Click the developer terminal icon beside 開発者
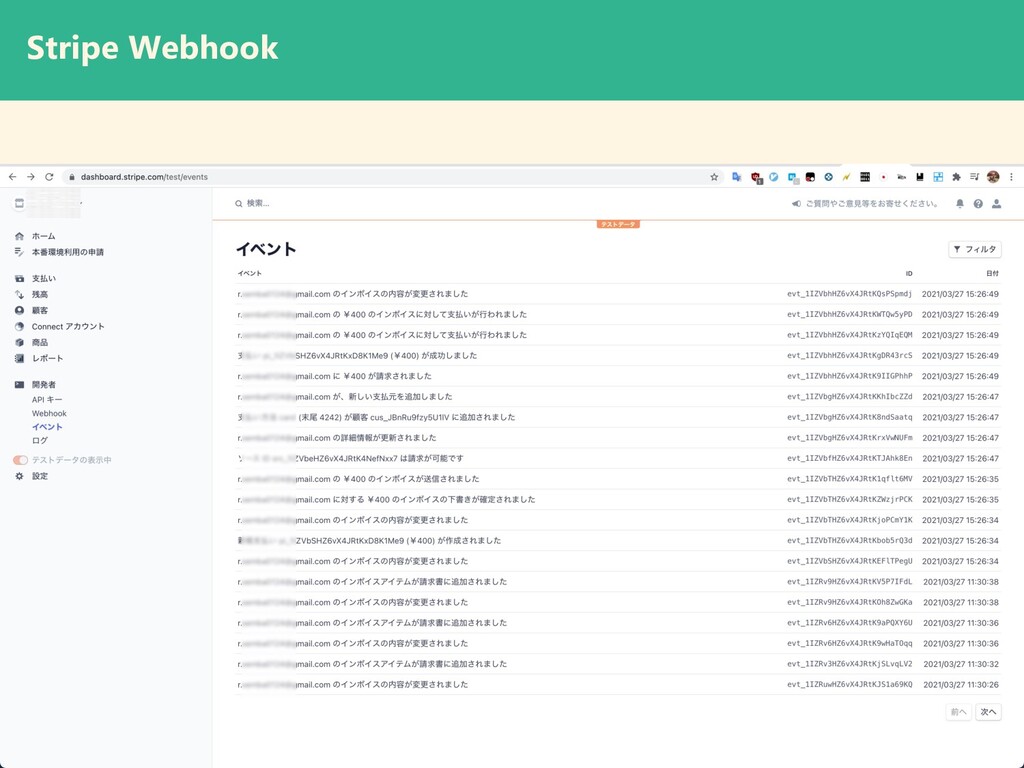1024x768 pixels. (19, 385)
